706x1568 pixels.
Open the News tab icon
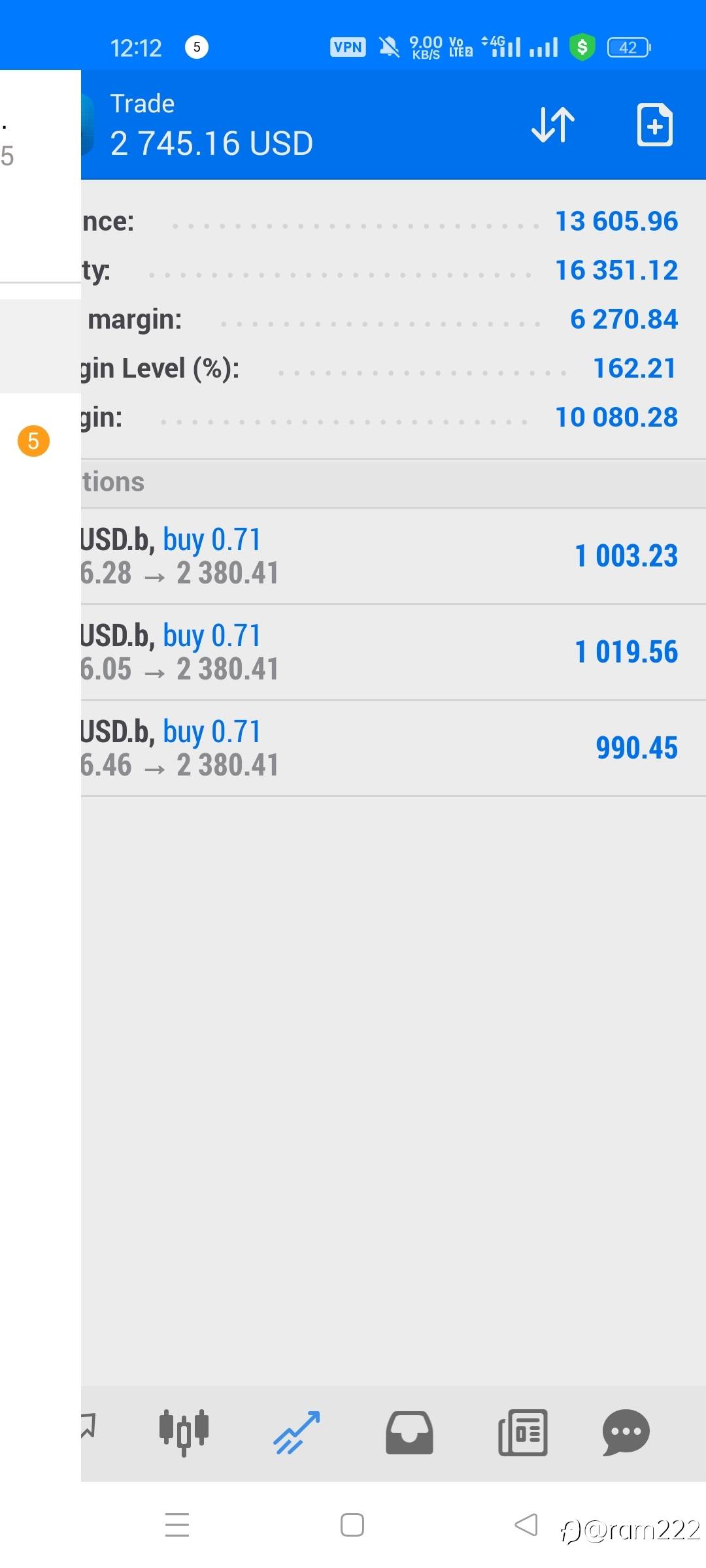[523, 1432]
